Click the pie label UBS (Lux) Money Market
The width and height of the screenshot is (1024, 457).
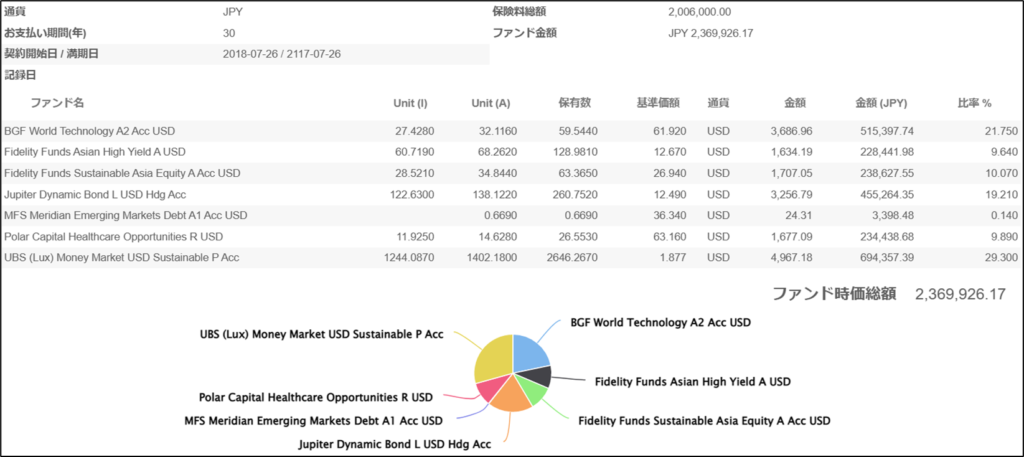coord(321,334)
